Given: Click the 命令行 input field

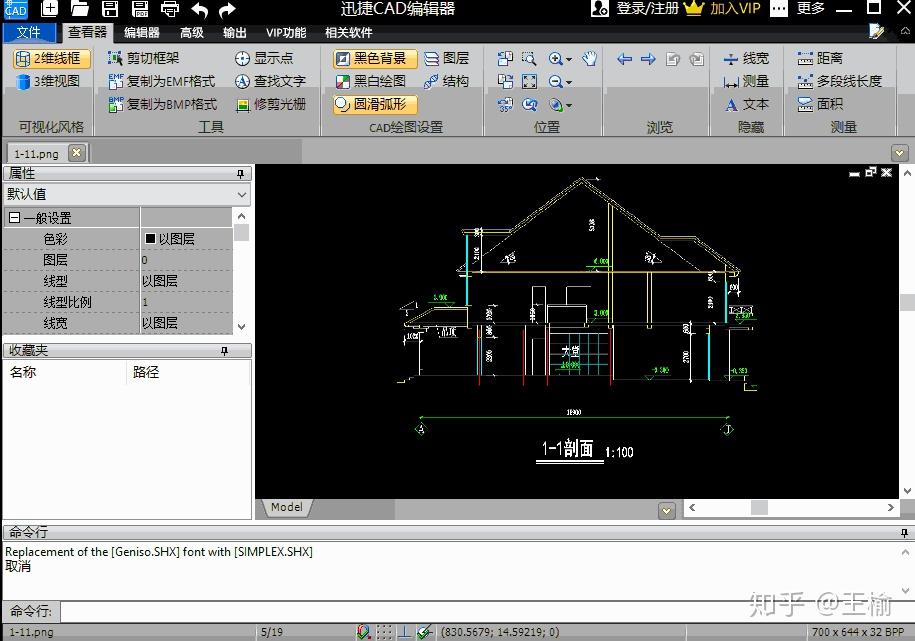Looking at the screenshot, I should pyautogui.click(x=487, y=611).
